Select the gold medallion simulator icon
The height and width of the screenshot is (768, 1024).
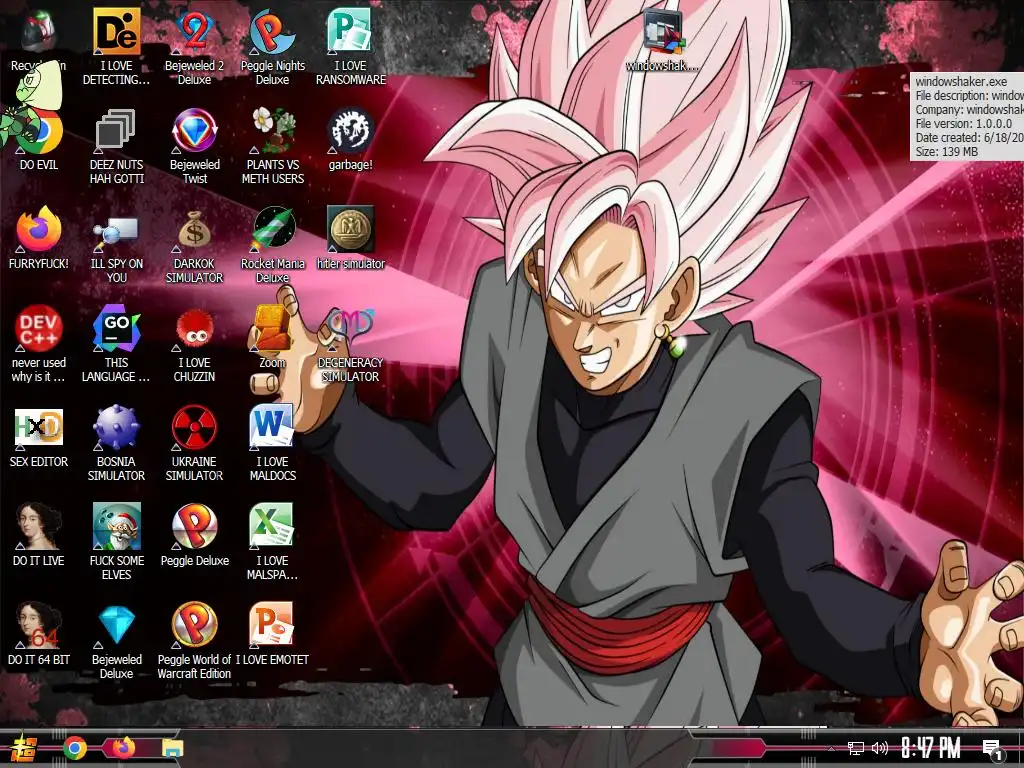tap(351, 229)
